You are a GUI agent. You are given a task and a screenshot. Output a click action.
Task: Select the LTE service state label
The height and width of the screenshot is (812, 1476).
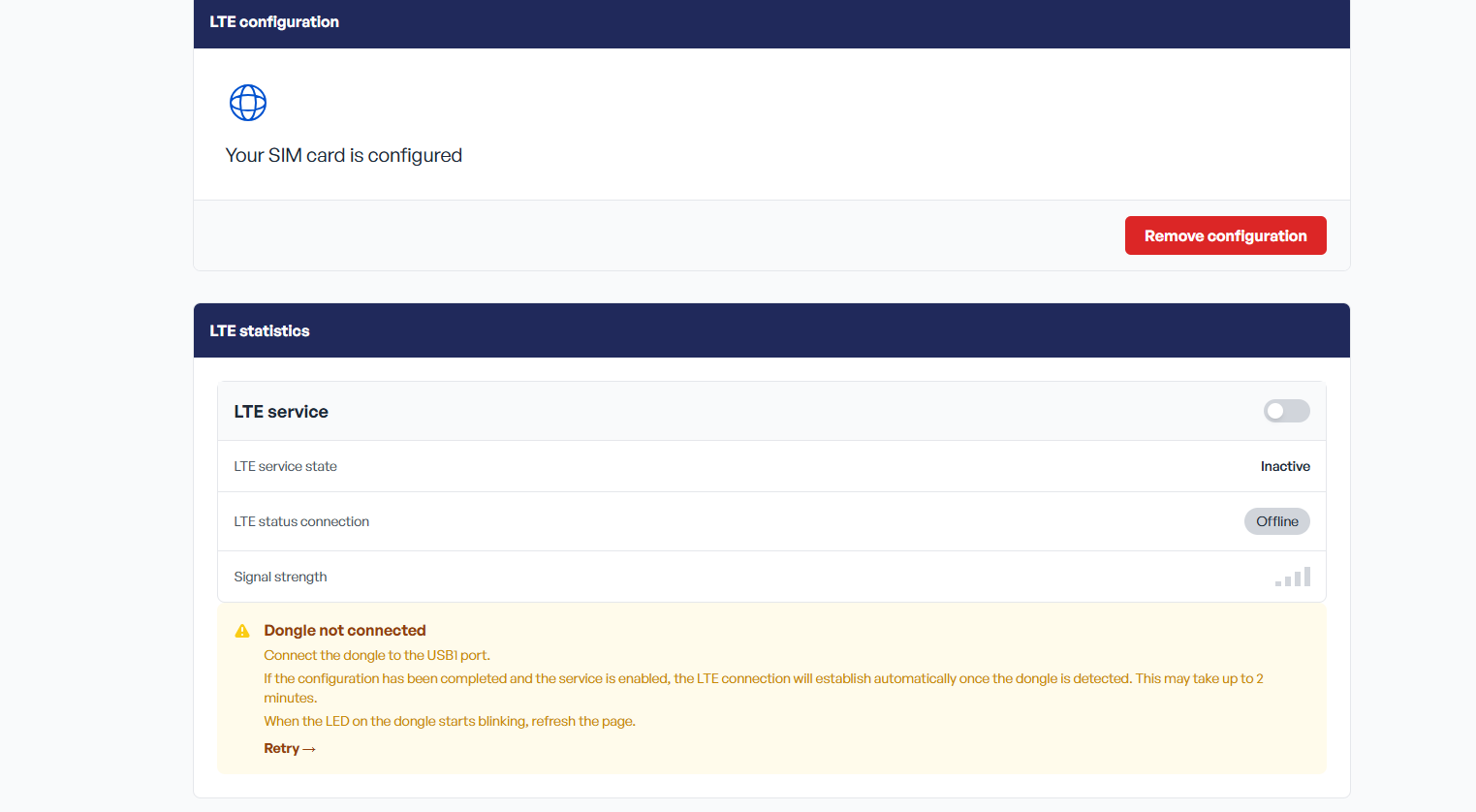(x=286, y=467)
